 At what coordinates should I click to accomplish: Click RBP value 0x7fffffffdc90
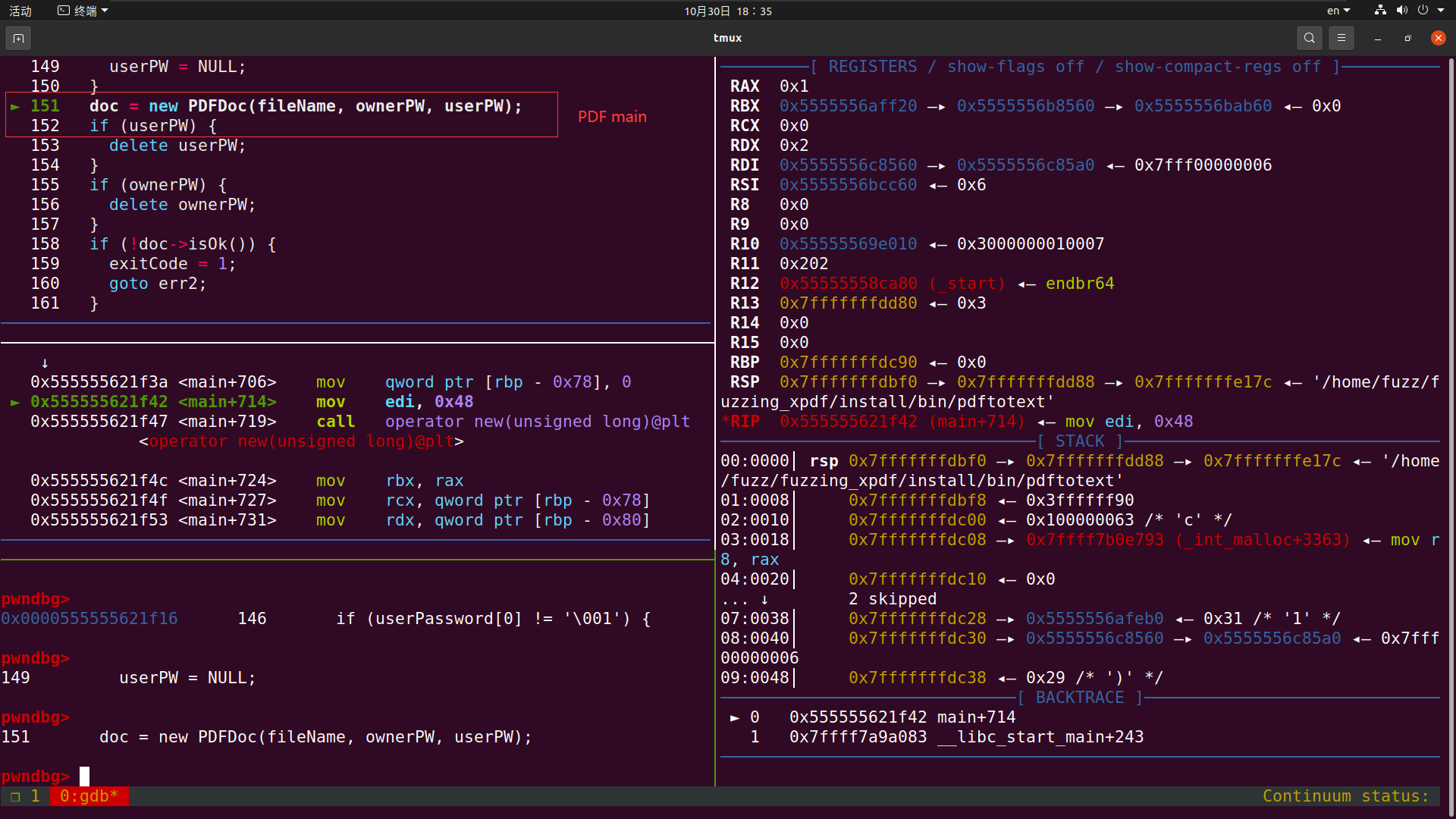pos(848,362)
